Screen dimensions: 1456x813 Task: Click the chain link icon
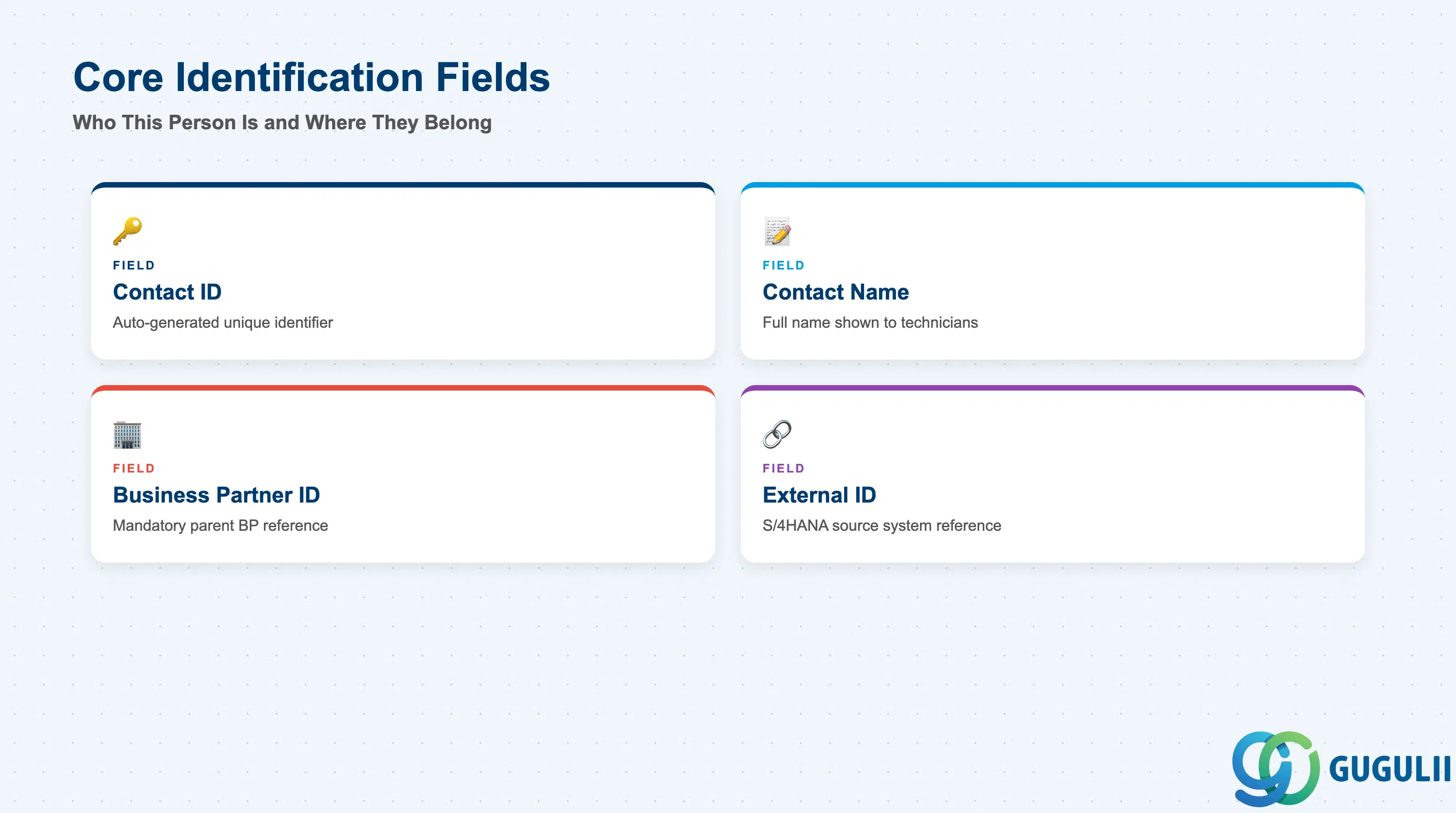[x=777, y=434]
